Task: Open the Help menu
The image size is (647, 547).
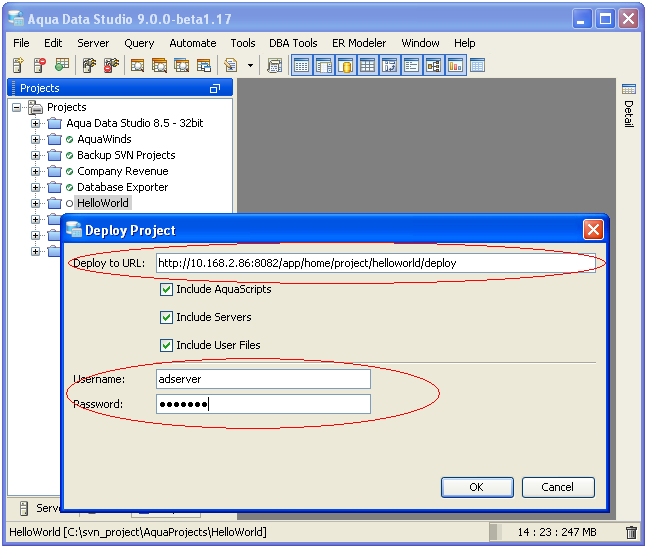Action: [465, 43]
